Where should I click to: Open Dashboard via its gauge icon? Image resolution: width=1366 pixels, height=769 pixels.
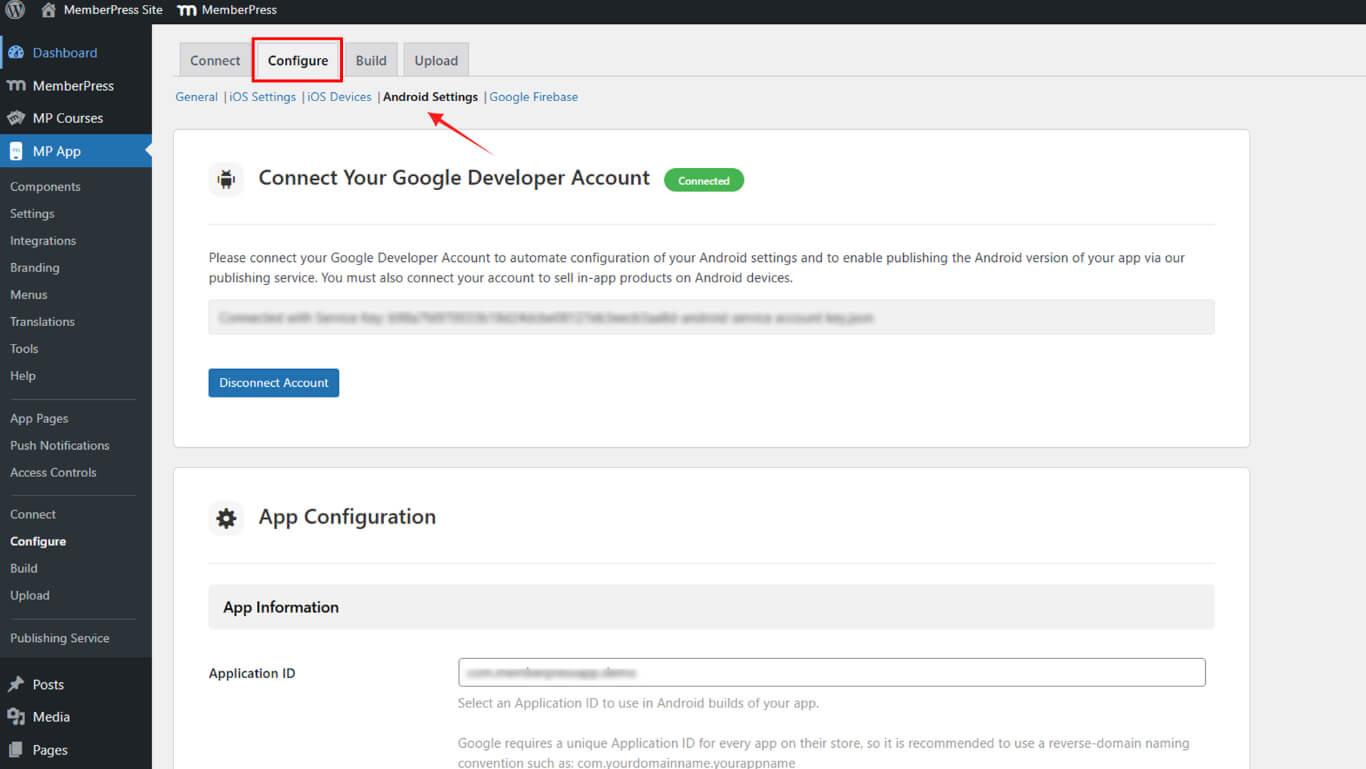point(16,53)
